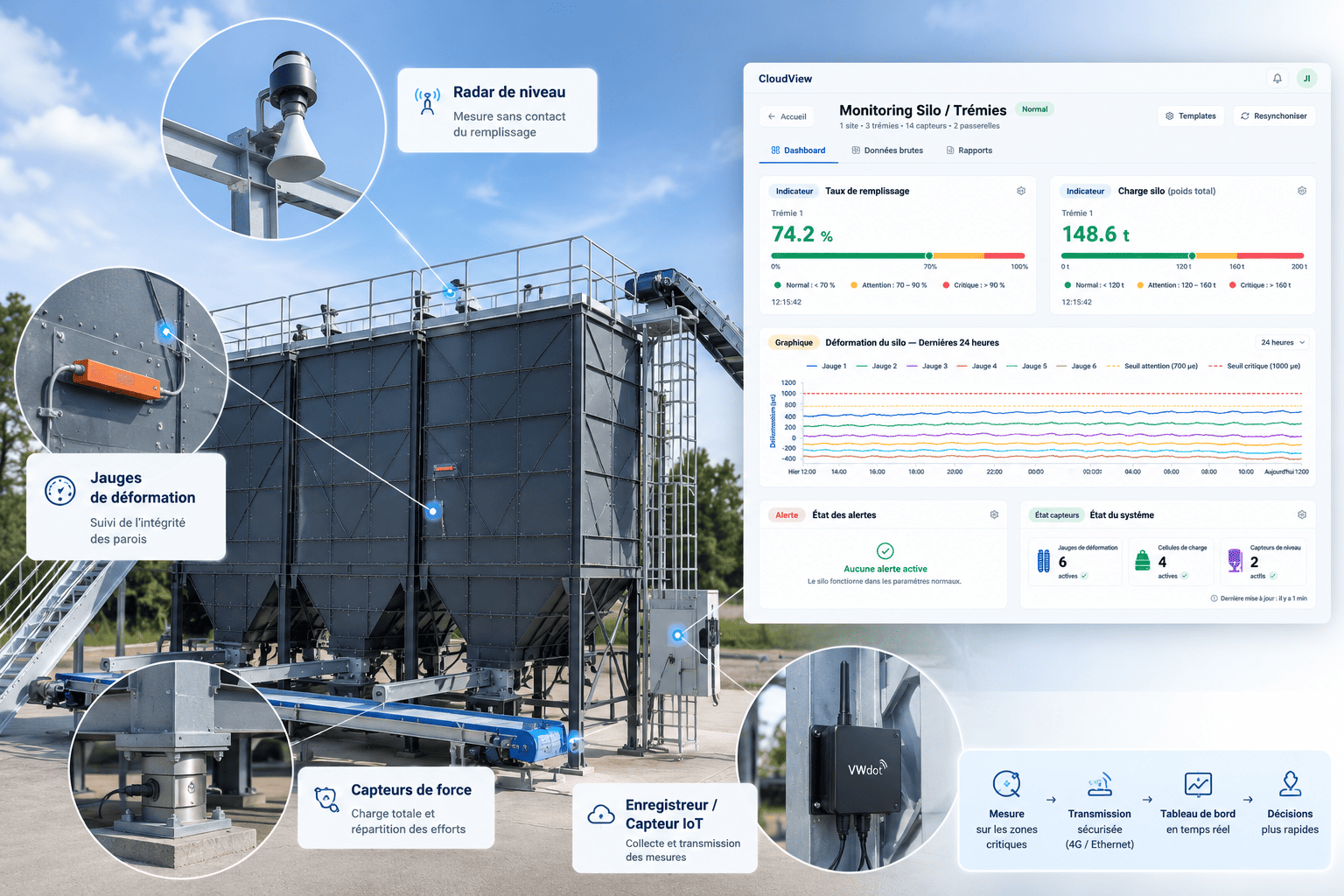The image size is (1344, 896).
Task: Click the Décisions plus rapides icon
Action: 1290,784
